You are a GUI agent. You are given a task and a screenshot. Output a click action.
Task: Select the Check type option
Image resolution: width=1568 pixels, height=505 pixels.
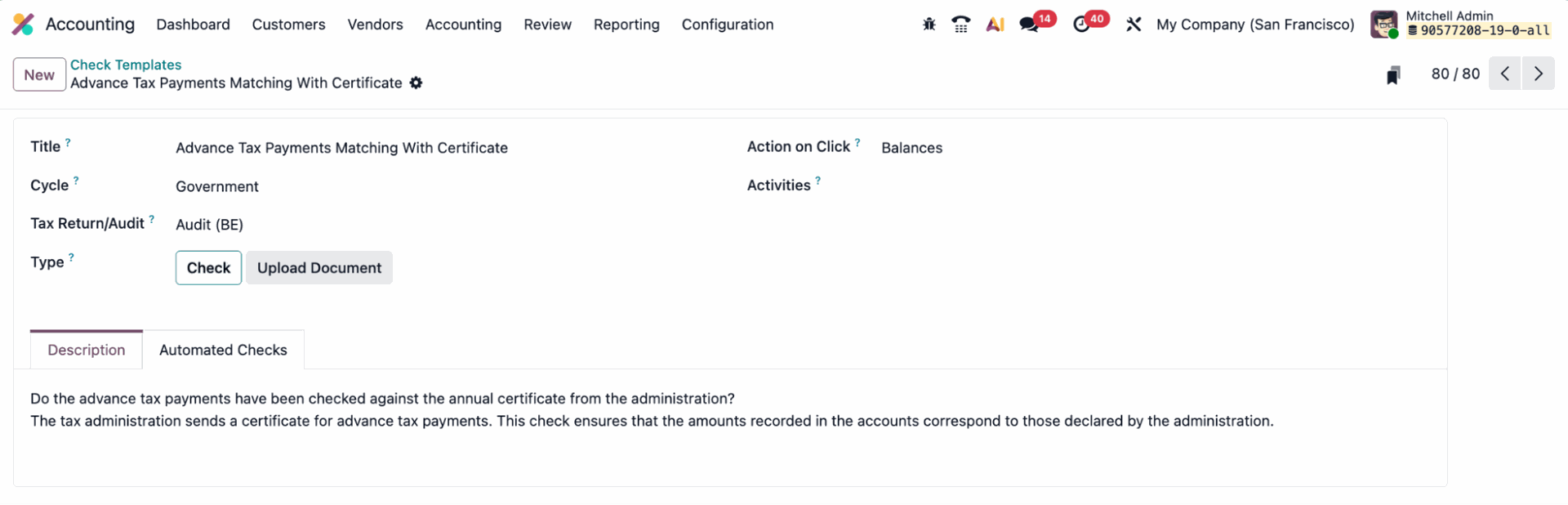(208, 268)
